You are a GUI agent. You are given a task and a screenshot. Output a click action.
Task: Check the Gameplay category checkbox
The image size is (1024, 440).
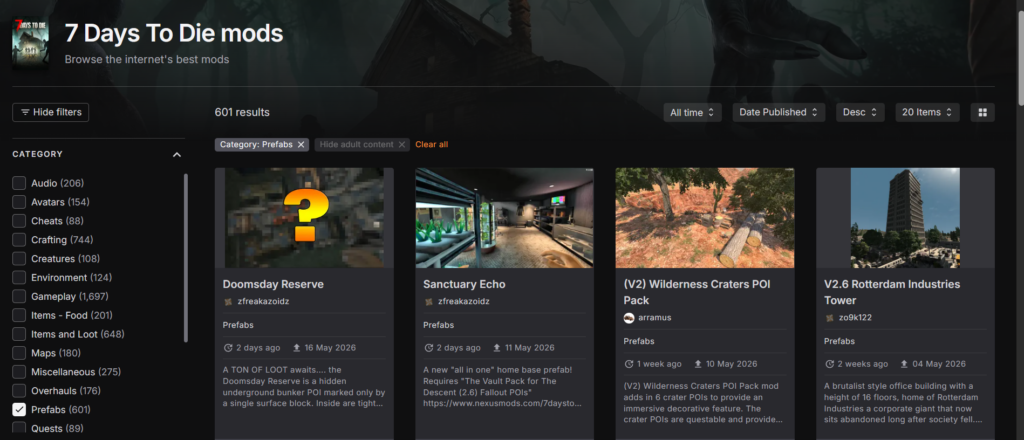[19, 296]
